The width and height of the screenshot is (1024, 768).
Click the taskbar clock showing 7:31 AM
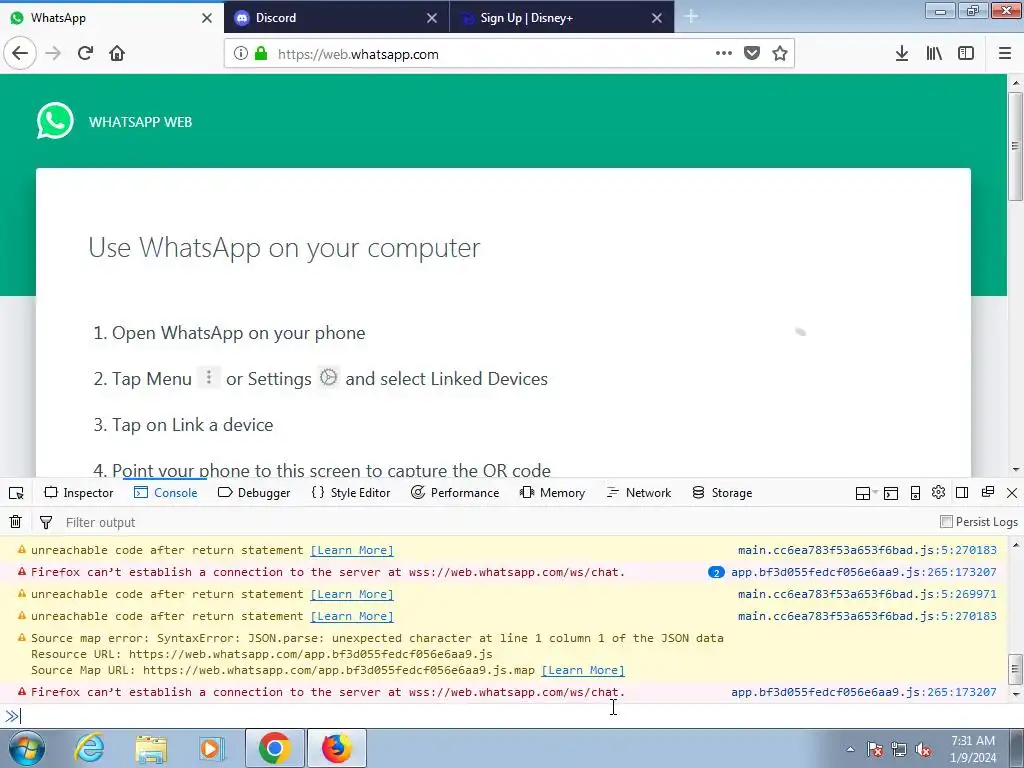973,749
